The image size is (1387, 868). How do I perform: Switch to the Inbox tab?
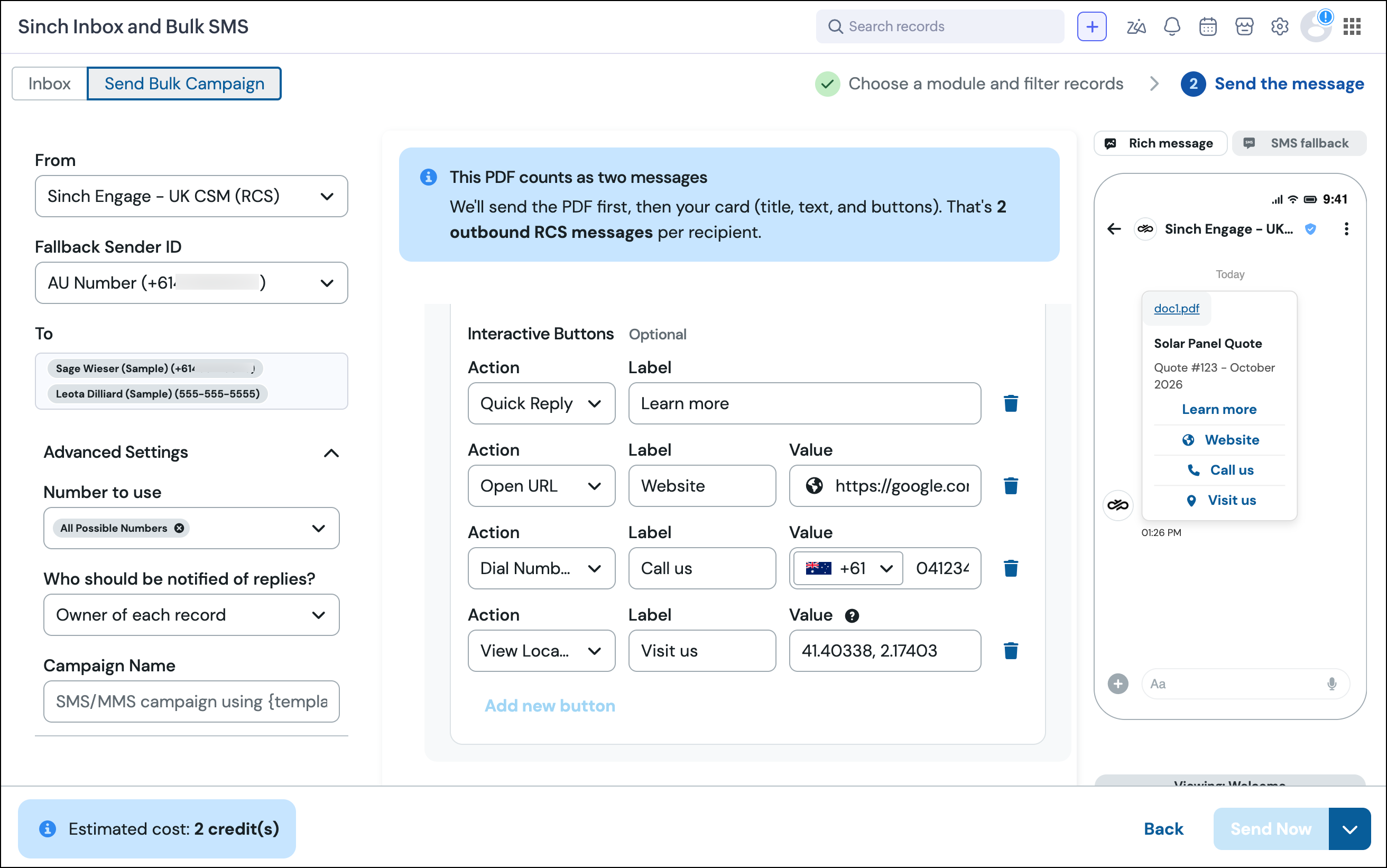pyautogui.click(x=49, y=84)
